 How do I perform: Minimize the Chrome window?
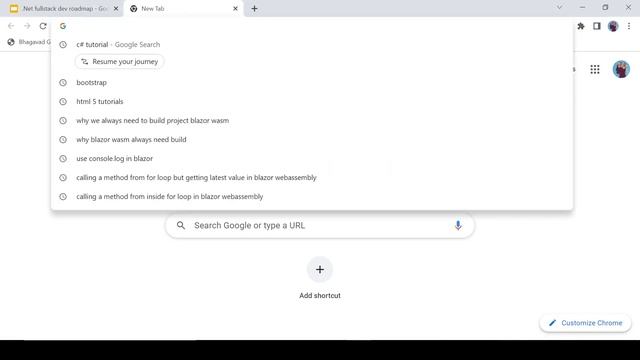coord(582,7)
